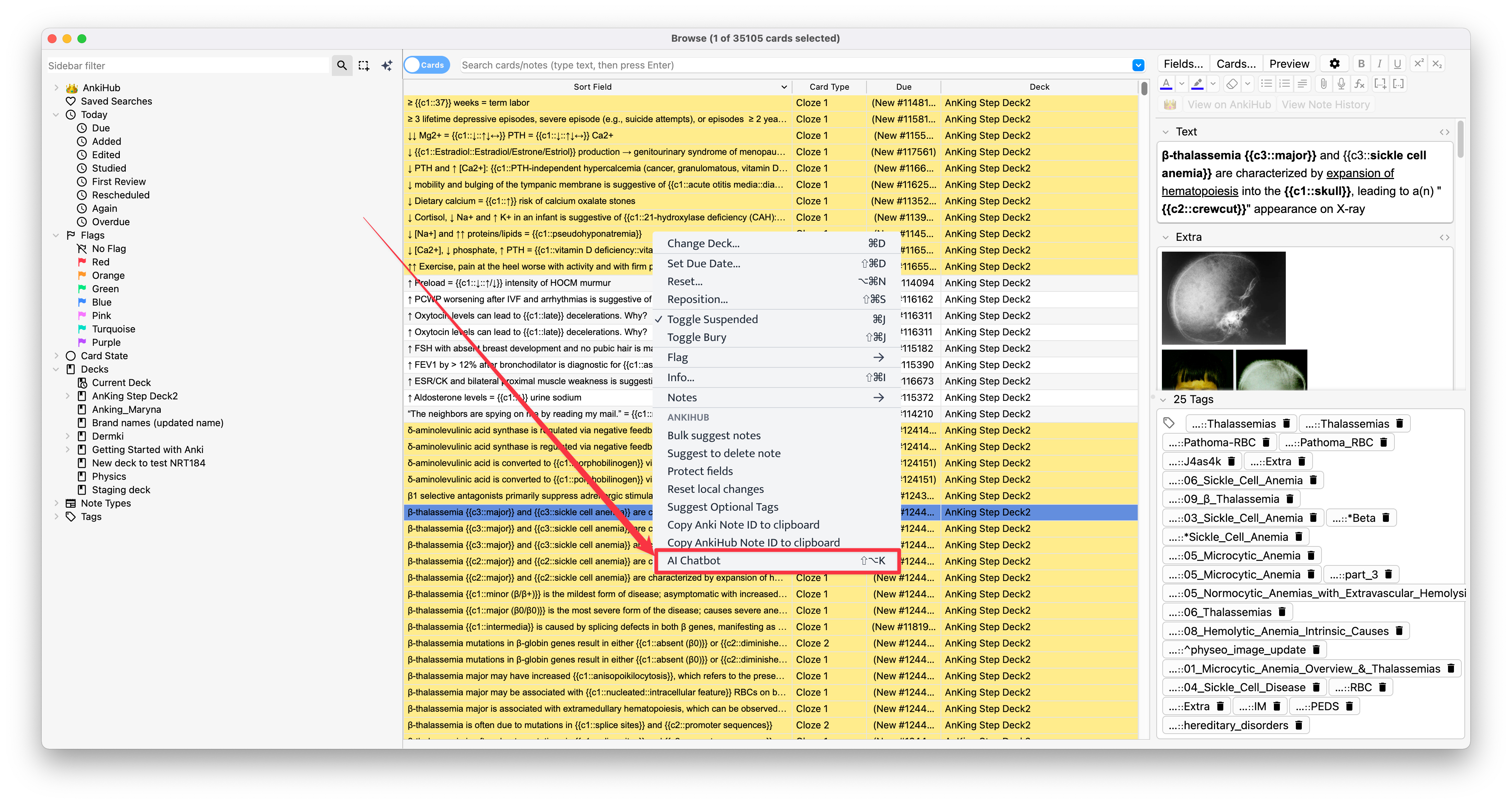
Task: Click the remove formatting eraser icon
Action: click(x=1232, y=84)
